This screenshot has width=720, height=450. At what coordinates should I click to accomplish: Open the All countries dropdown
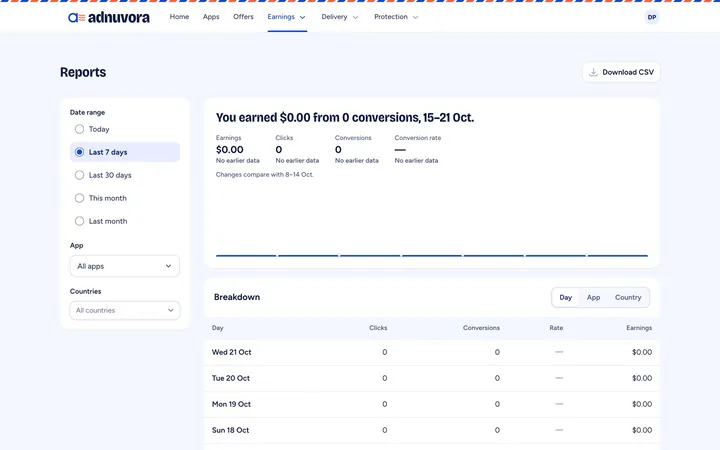124,310
